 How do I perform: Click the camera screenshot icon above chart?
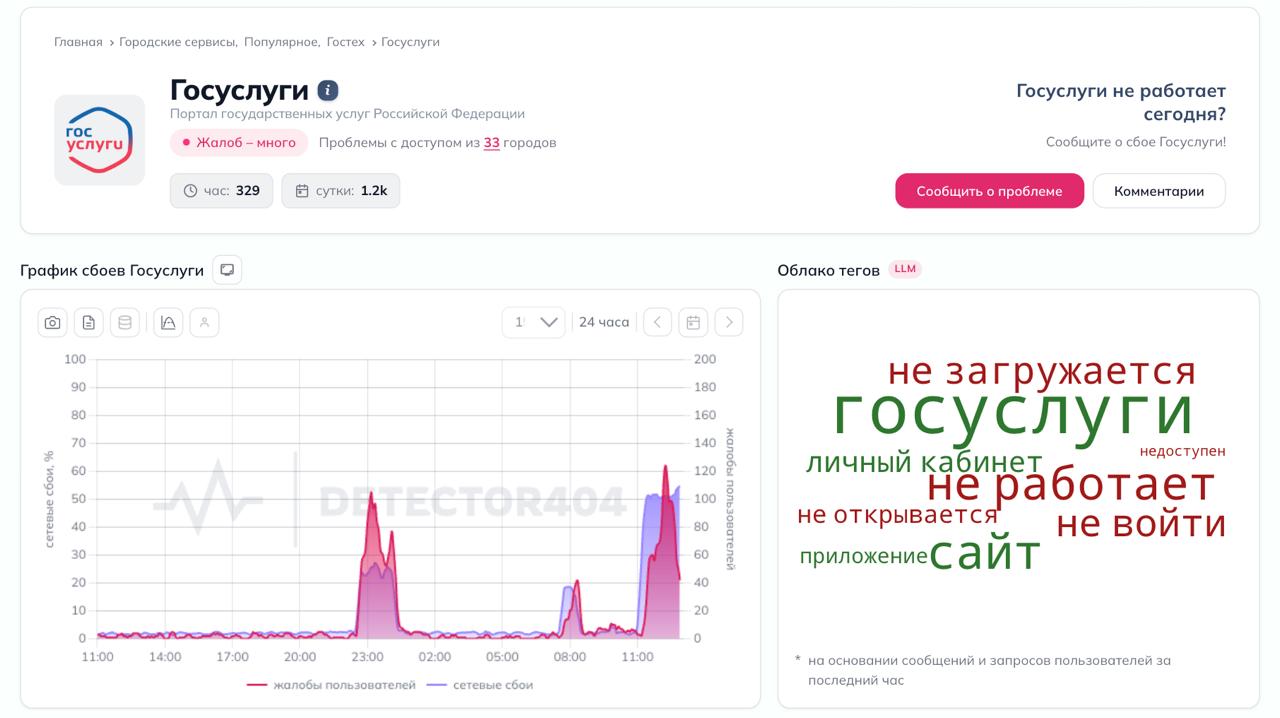53,322
